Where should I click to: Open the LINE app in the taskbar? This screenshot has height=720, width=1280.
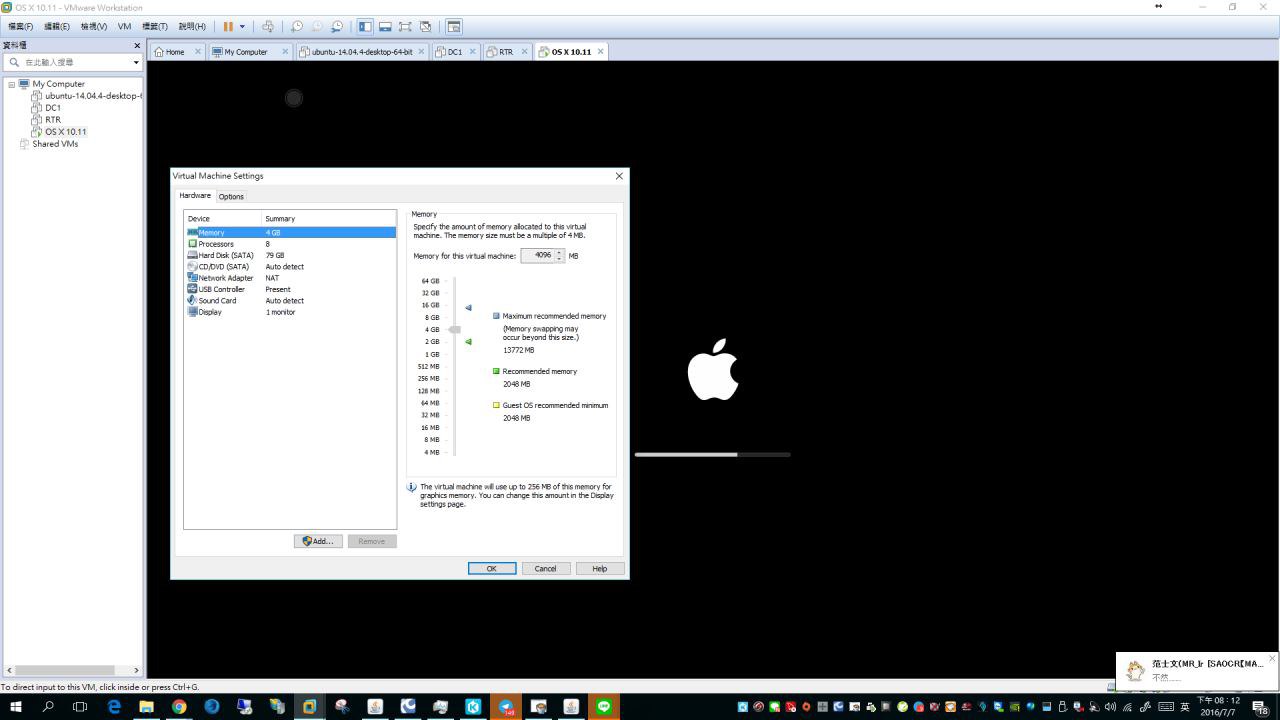603,706
